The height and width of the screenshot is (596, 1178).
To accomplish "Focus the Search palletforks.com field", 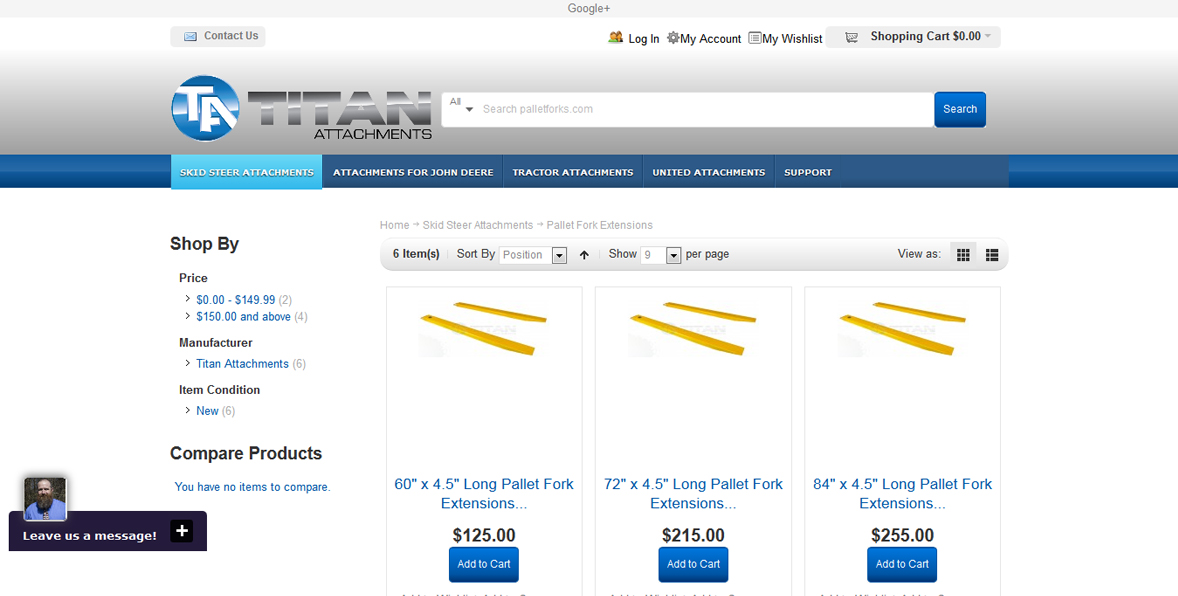I will pos(705,109).
